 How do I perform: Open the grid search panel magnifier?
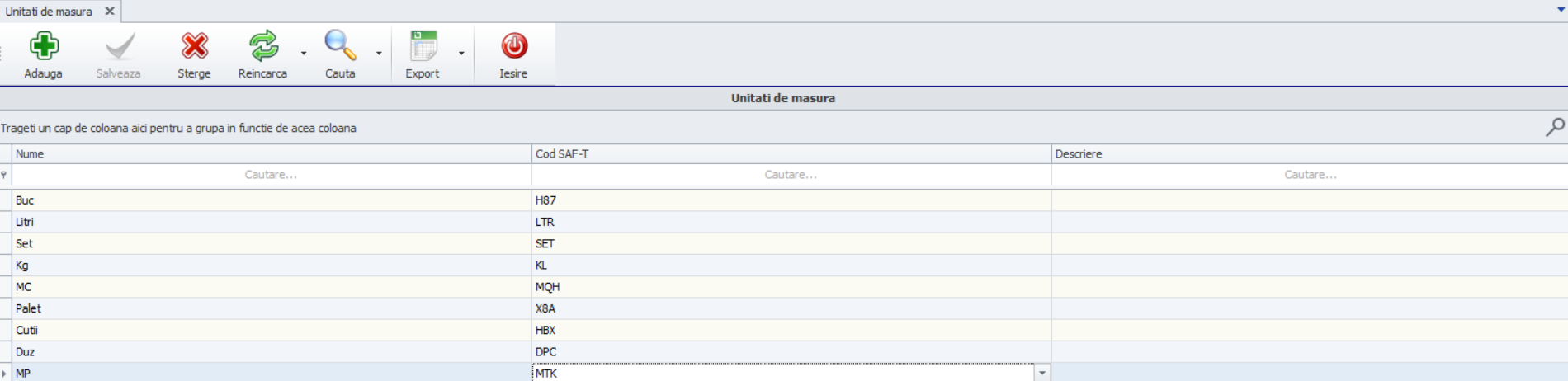(x=1554, y=127)
